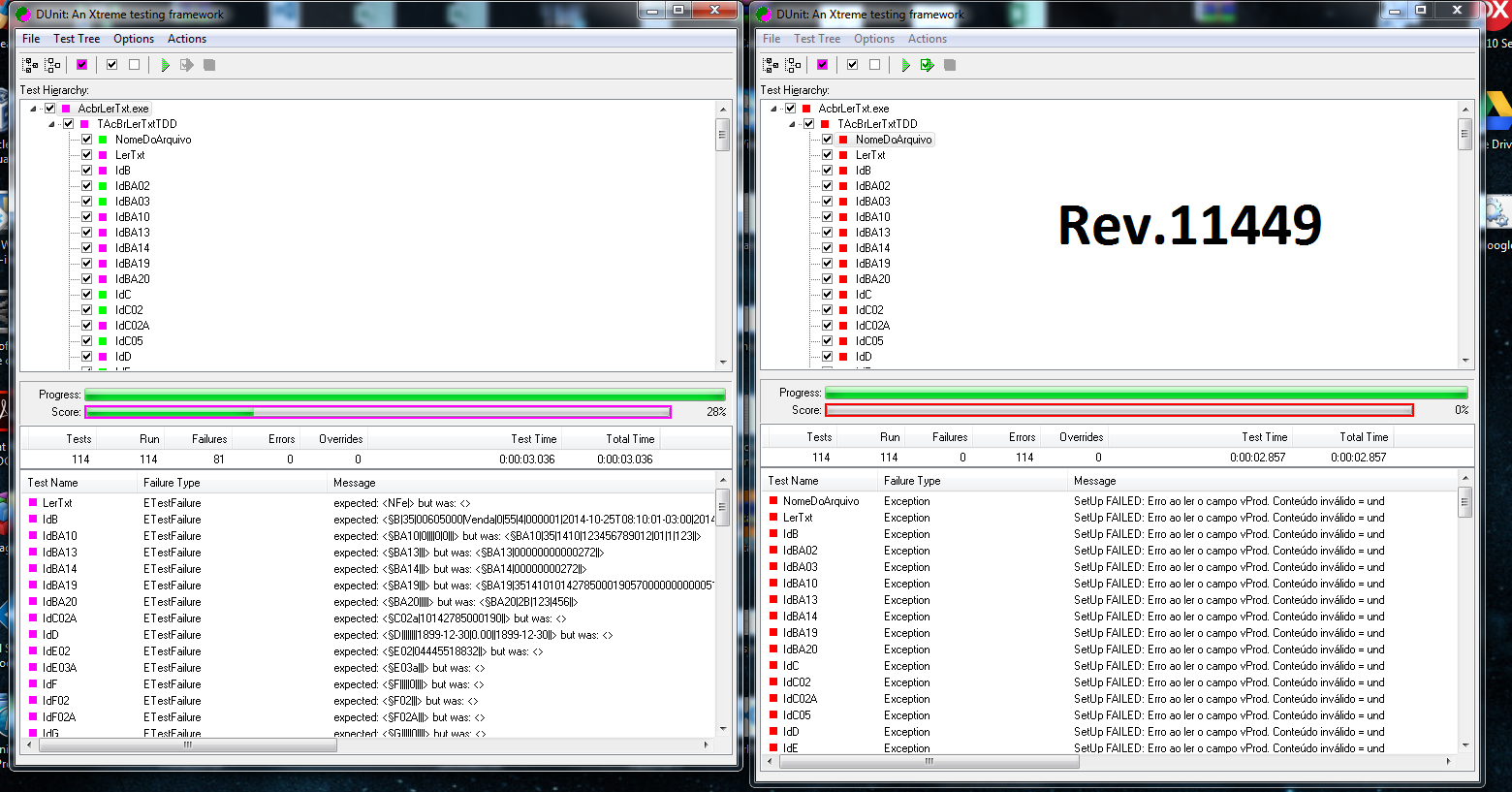The width and height of the screenshot is (1512, 792).
Task: Click Run tests arrow in active DUnit window
Action: tap(165, 65)
